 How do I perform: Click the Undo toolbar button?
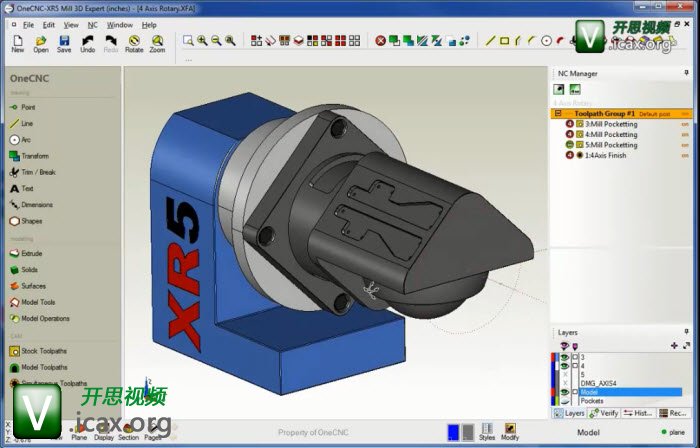88,43
